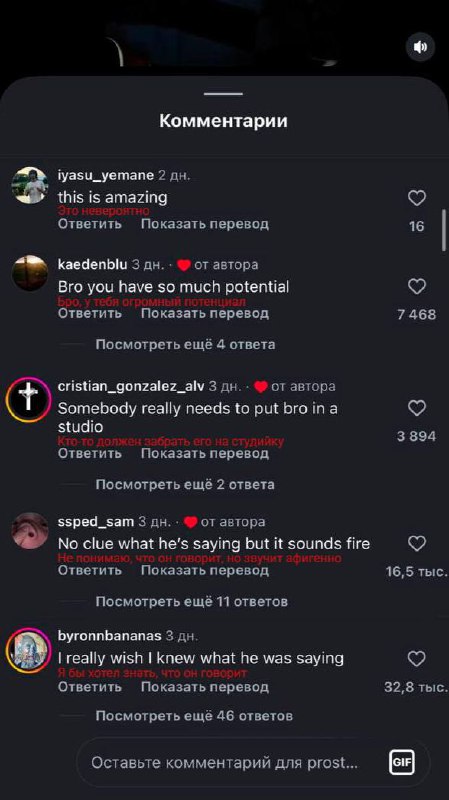
Task: Open the GIF picker icon
Action: 402,762
